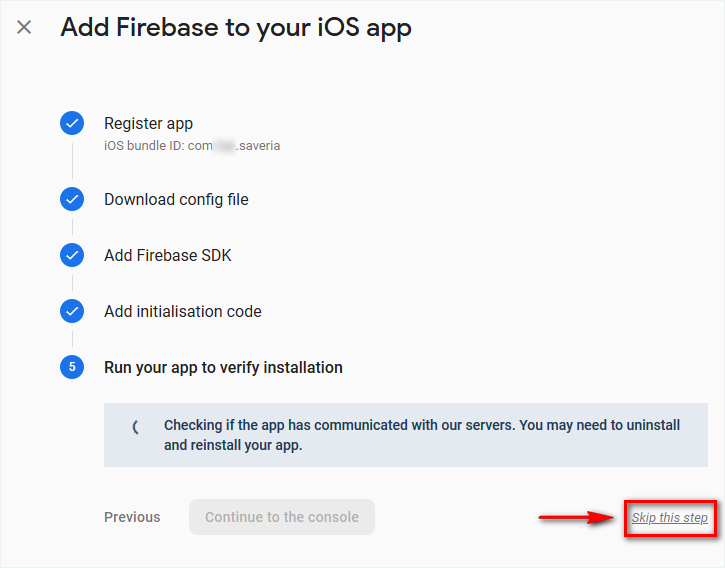Close the Add Firebase dialog with X
The image size is (725, 568).
coord(24,27)
